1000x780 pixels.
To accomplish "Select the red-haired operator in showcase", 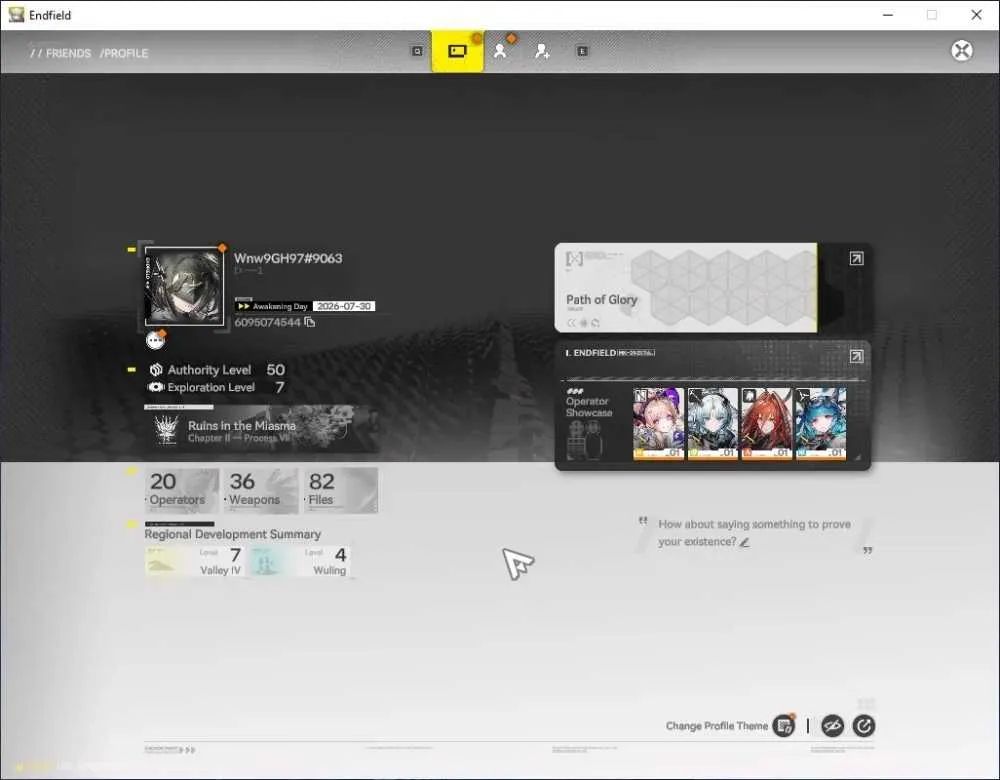I will click(767, 423).
